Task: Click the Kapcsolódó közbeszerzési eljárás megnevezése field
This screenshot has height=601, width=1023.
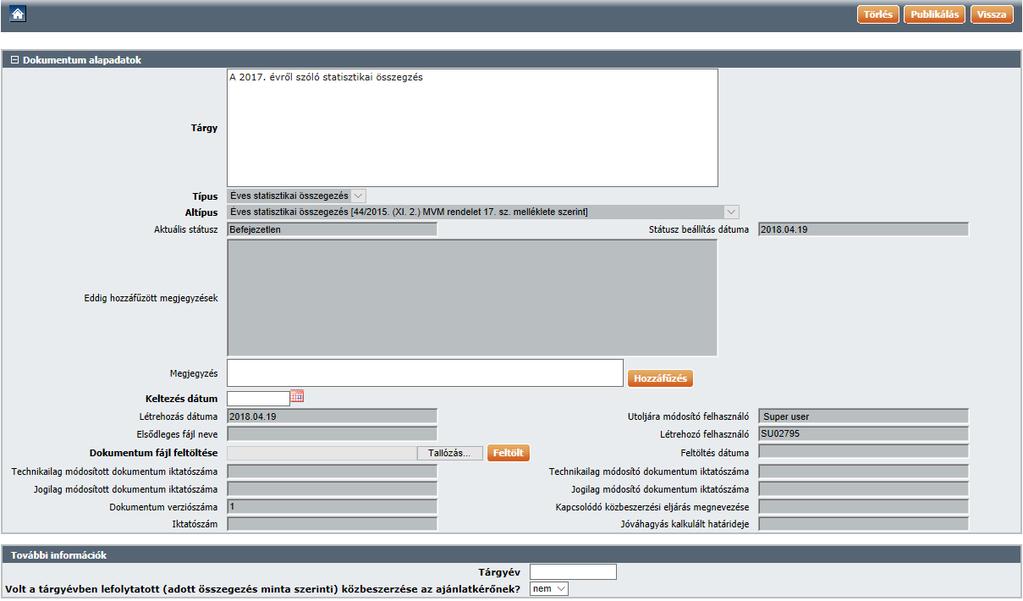Action: point(863,507)
